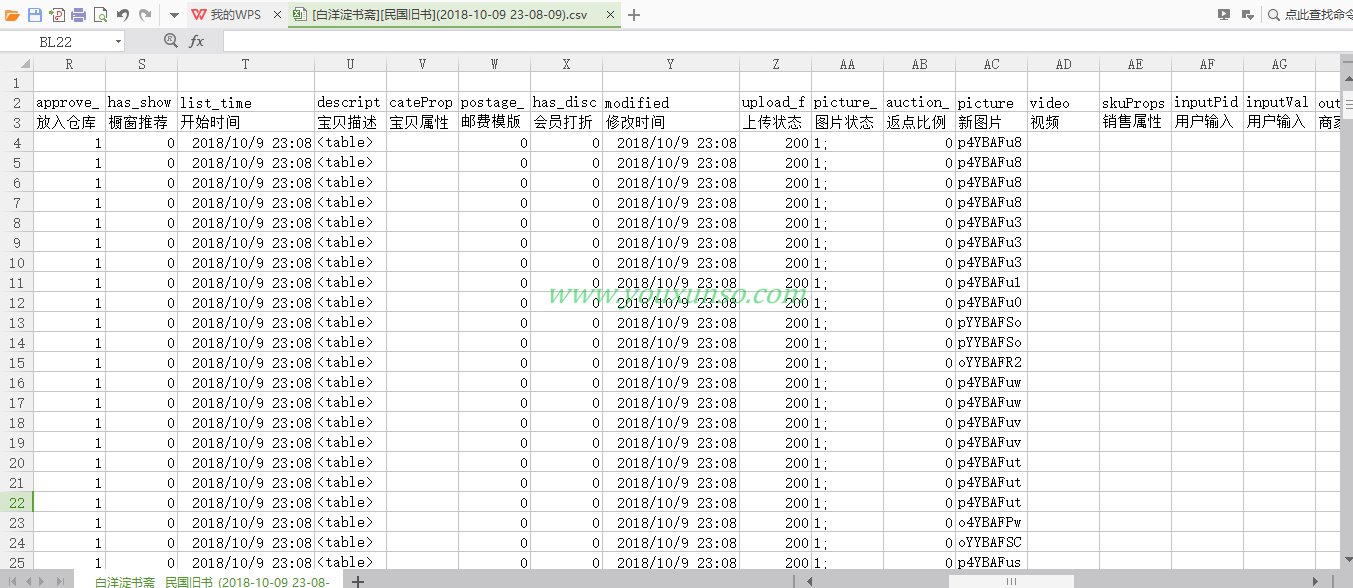Click the magnifier icon beside fx
The height and width of the screenshot is (588, 1353).
(170, 41)
